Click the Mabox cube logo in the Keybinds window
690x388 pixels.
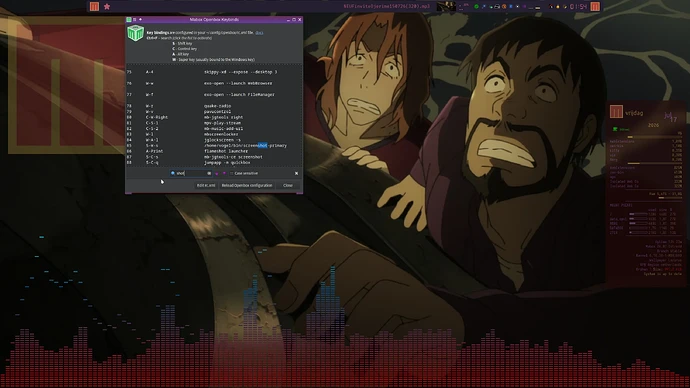(136, 33)
